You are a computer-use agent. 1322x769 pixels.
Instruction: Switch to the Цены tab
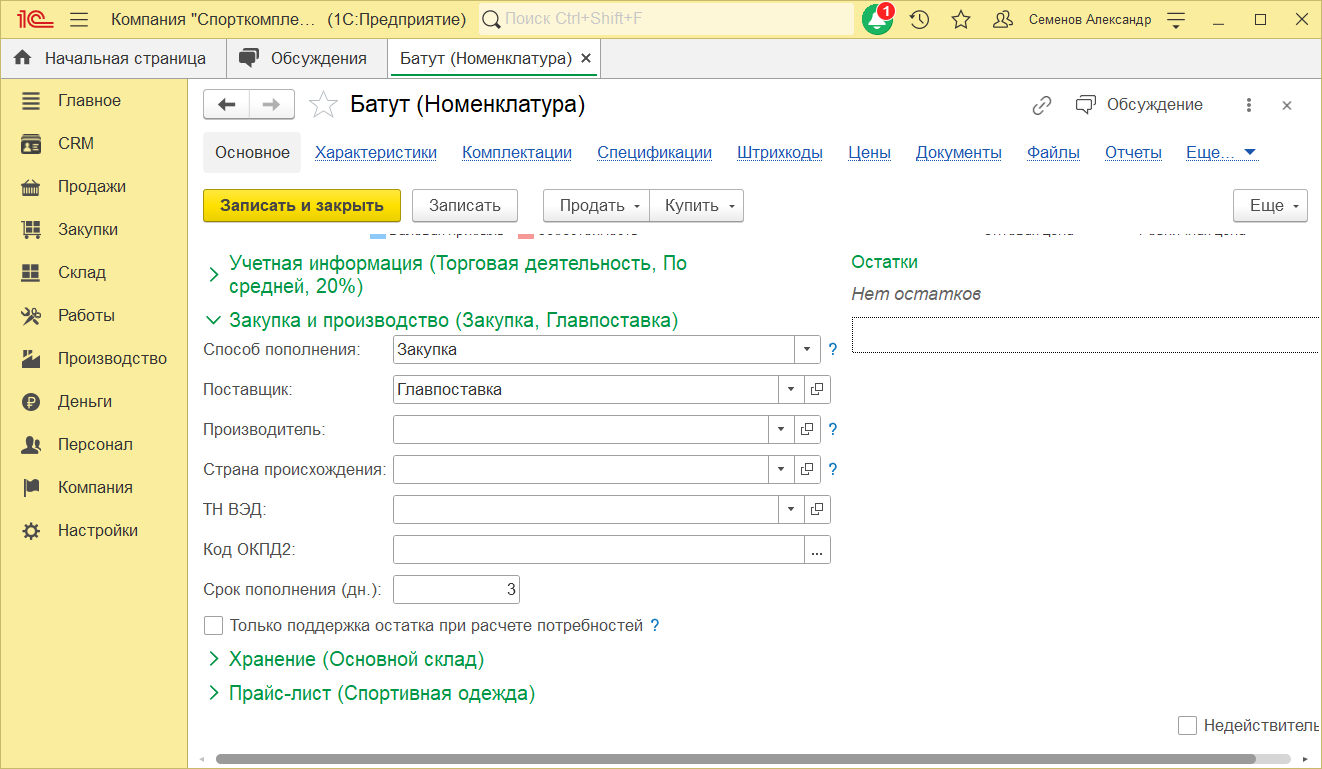869,152
